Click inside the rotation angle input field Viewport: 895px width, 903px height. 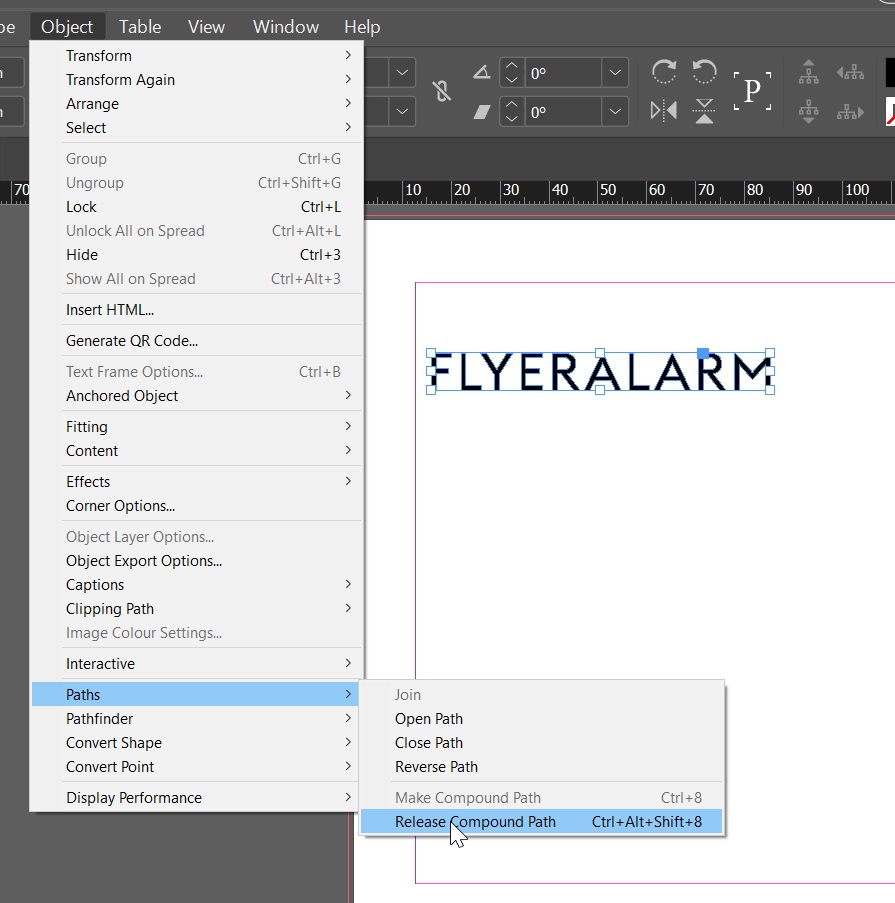pos(560,71)
